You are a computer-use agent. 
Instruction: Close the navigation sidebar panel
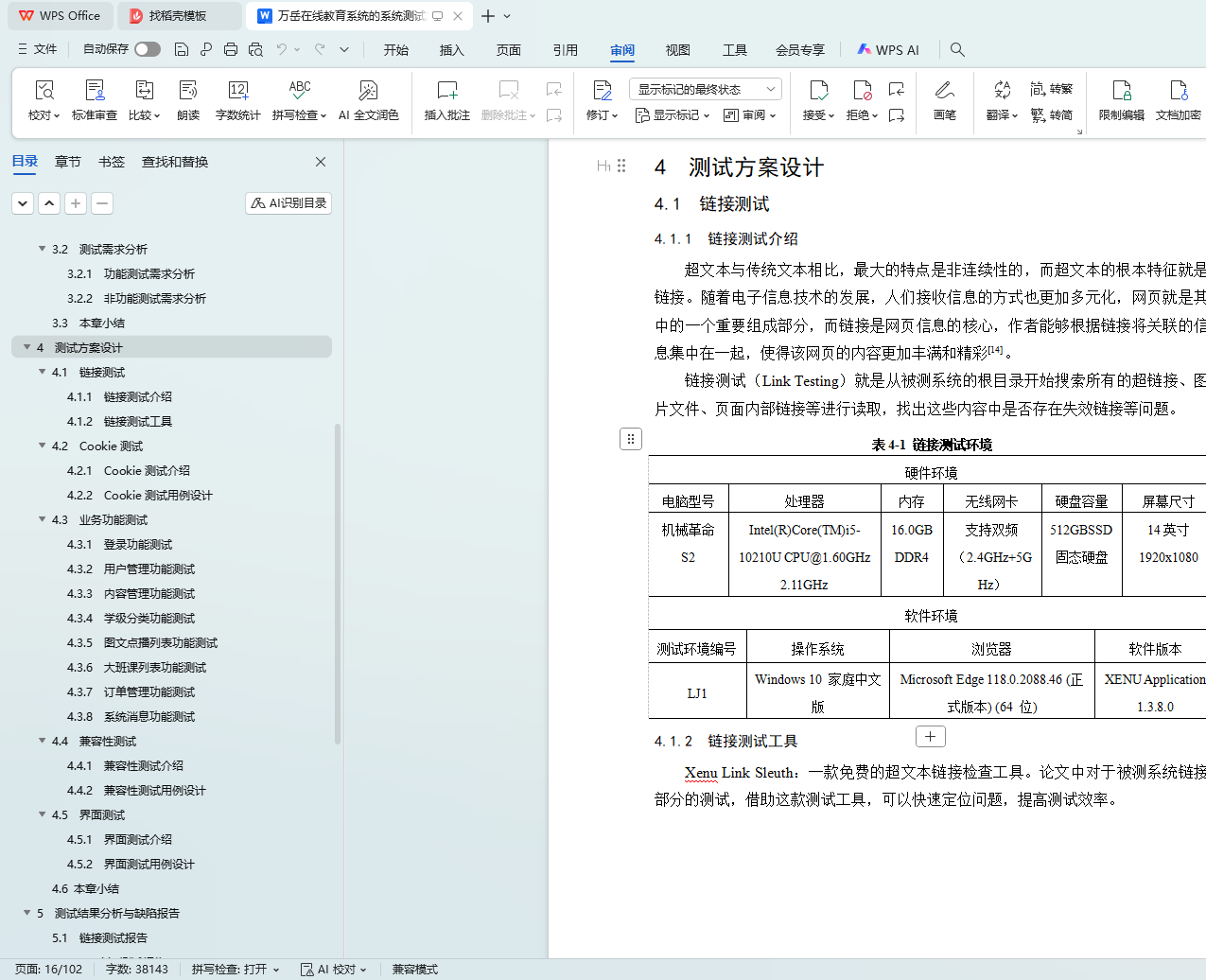[x=321, y=162]
